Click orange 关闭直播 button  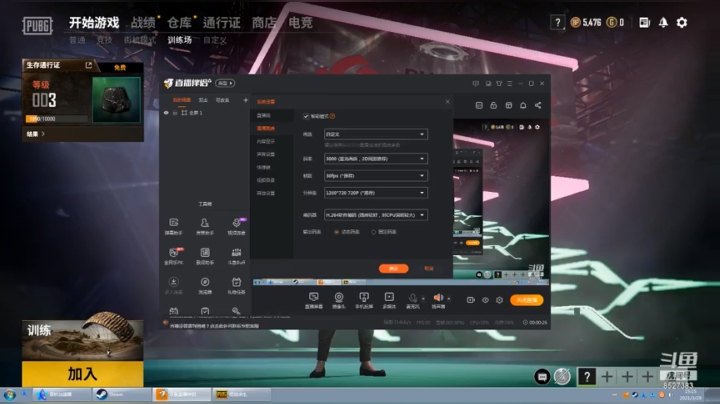[x=527, y=300]
